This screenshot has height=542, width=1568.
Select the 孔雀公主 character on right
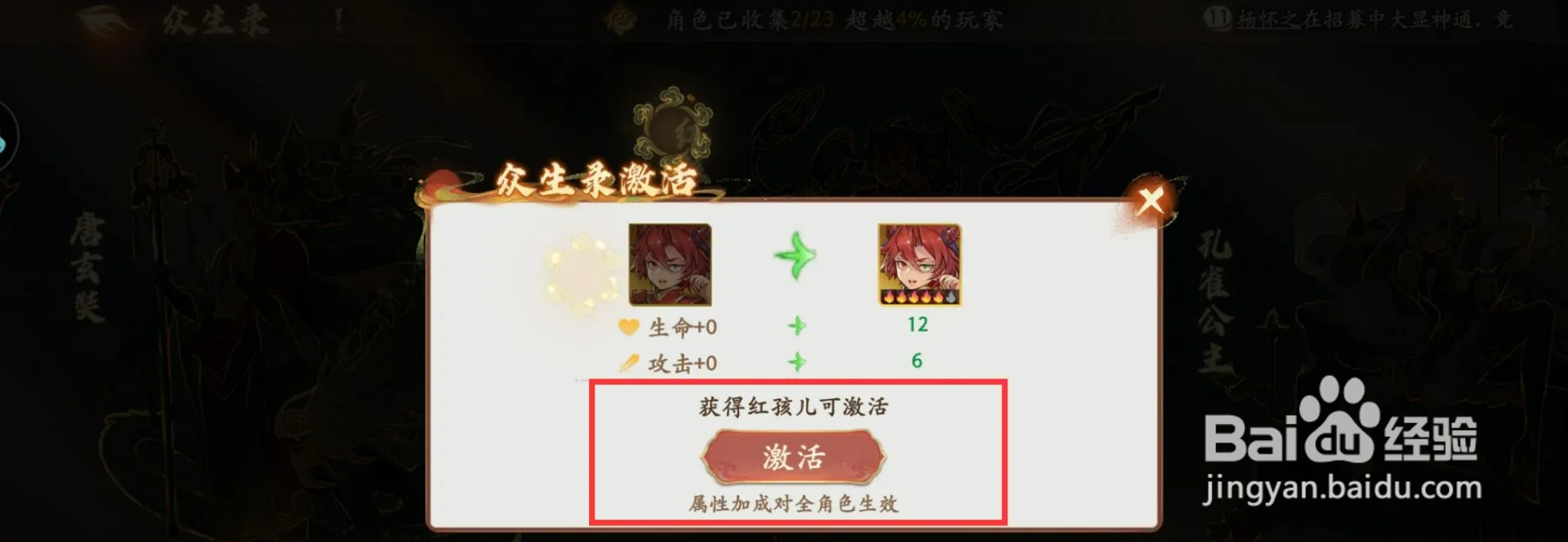(x=1216, y=301)
